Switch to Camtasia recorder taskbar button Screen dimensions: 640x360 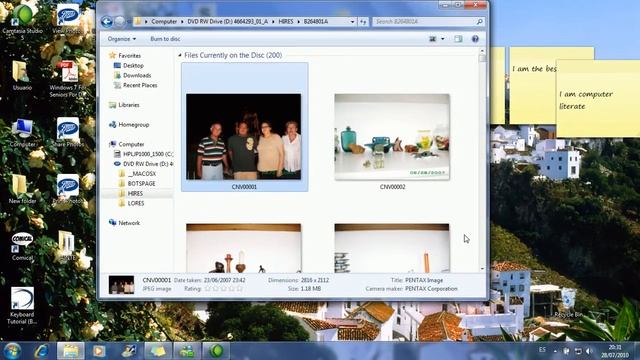point(217,351)
